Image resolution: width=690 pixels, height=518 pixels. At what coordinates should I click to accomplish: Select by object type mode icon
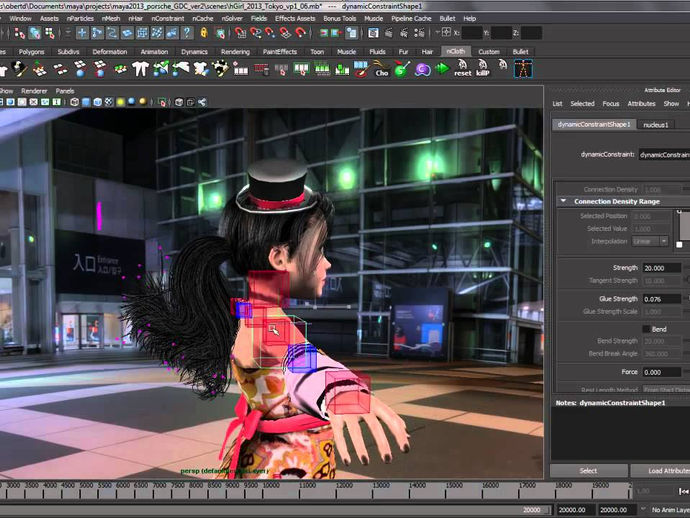35,33
